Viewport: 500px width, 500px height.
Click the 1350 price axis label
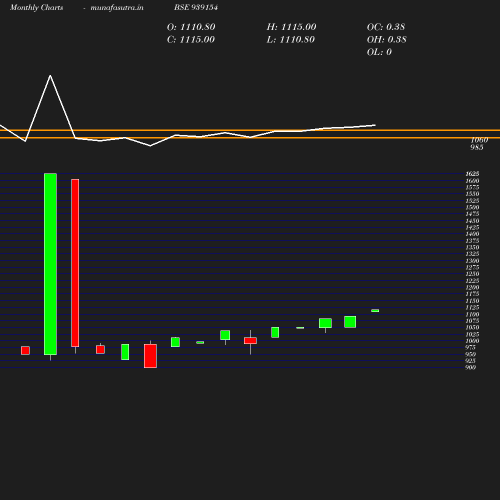(x=472, y=247)
